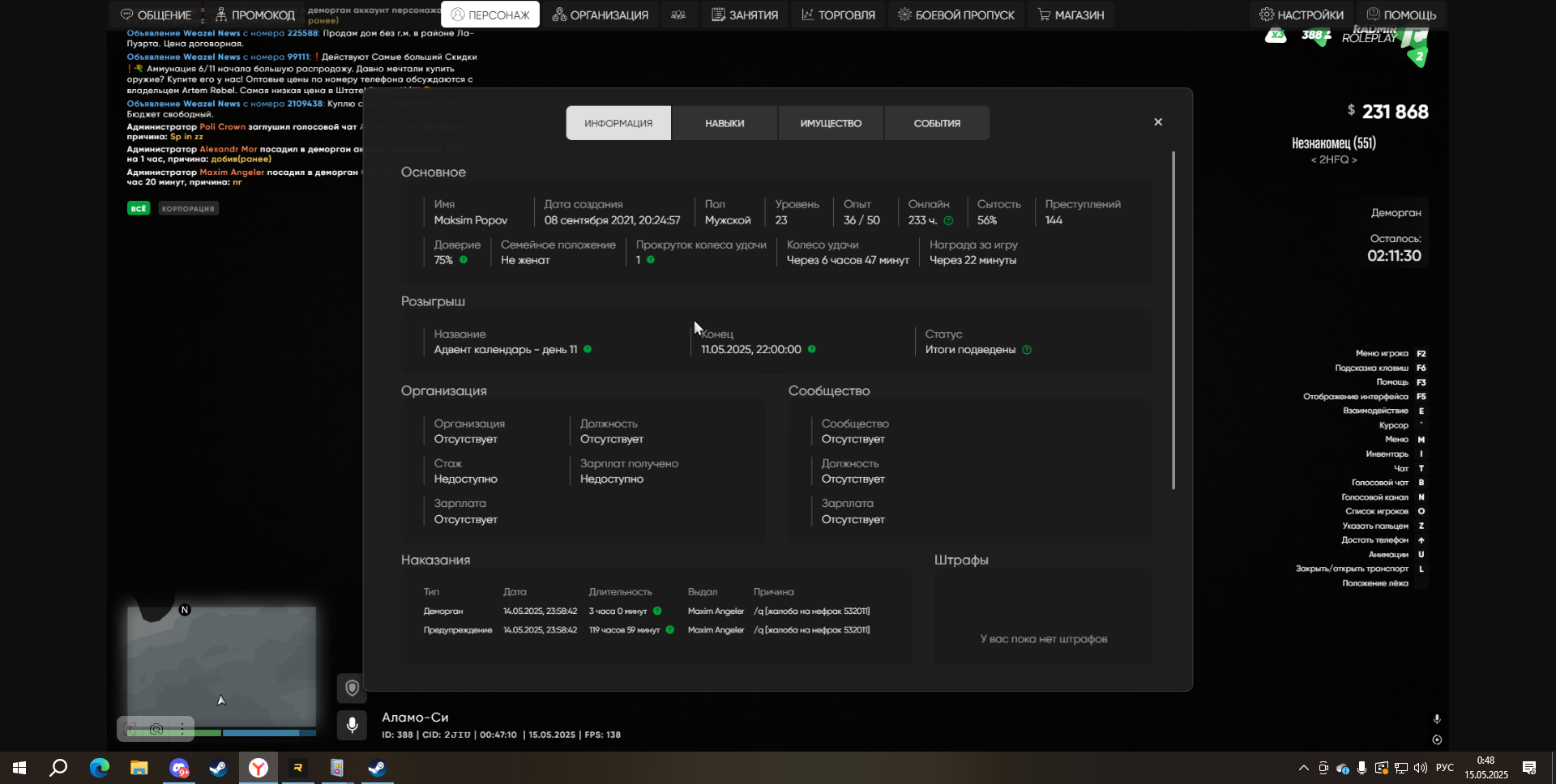Click the x3 bonus icon at top right

[1276, 35]
